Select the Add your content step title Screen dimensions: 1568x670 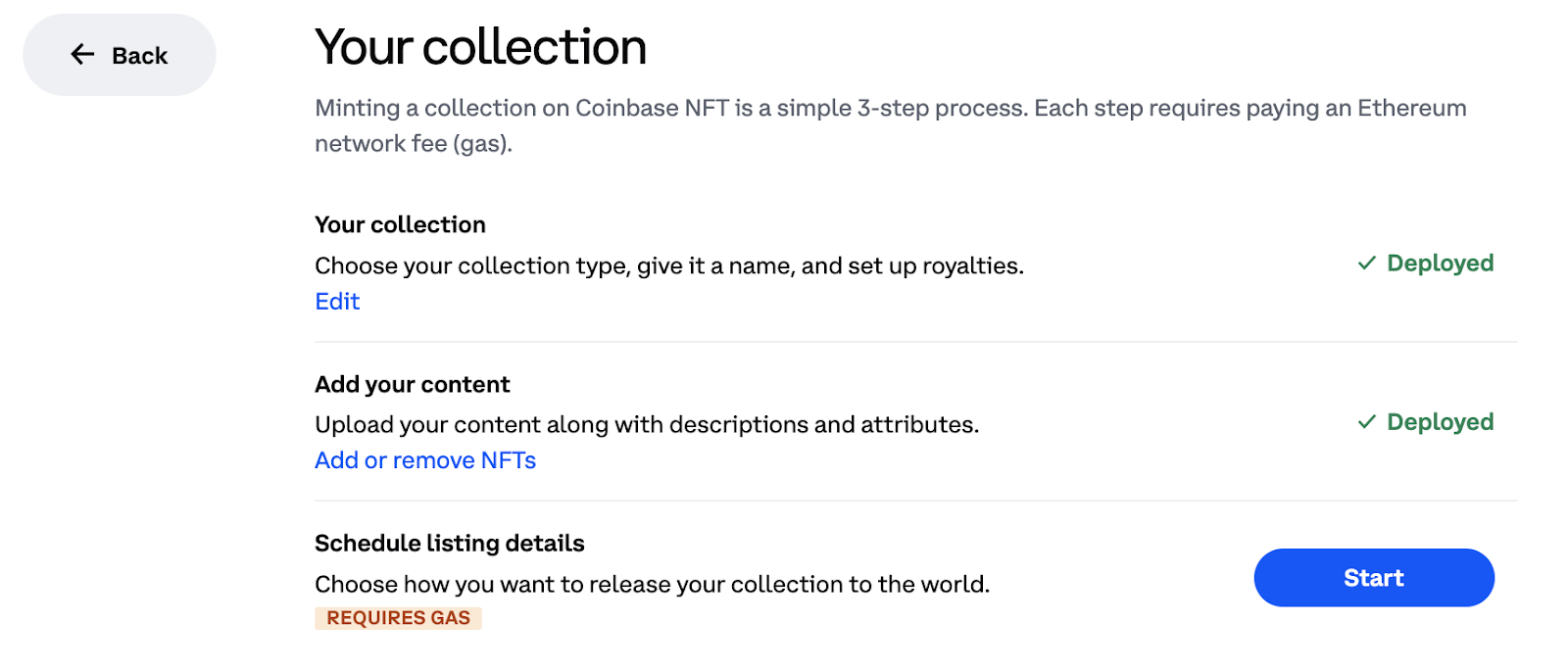412,384
